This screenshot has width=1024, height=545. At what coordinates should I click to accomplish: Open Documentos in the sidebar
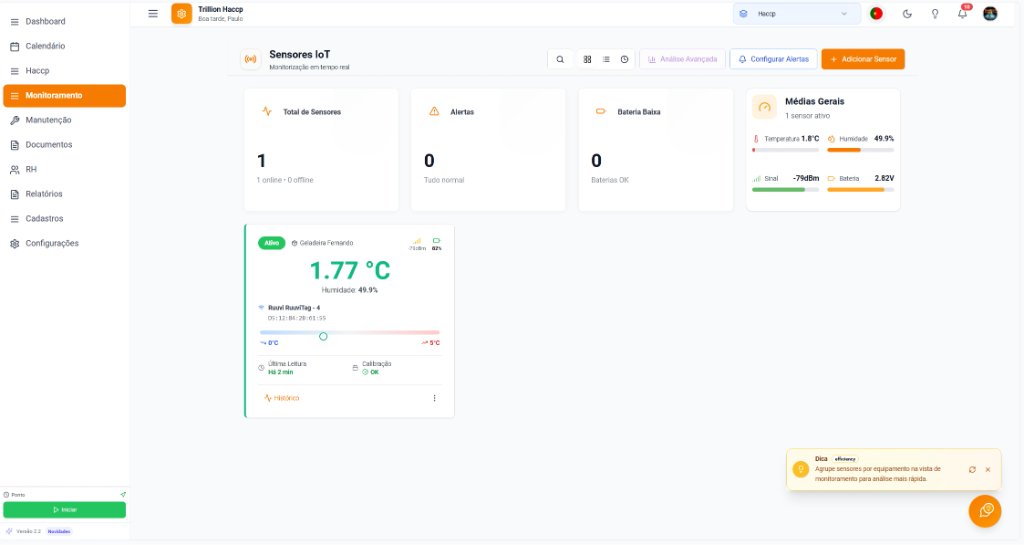[x=64, y=145]
